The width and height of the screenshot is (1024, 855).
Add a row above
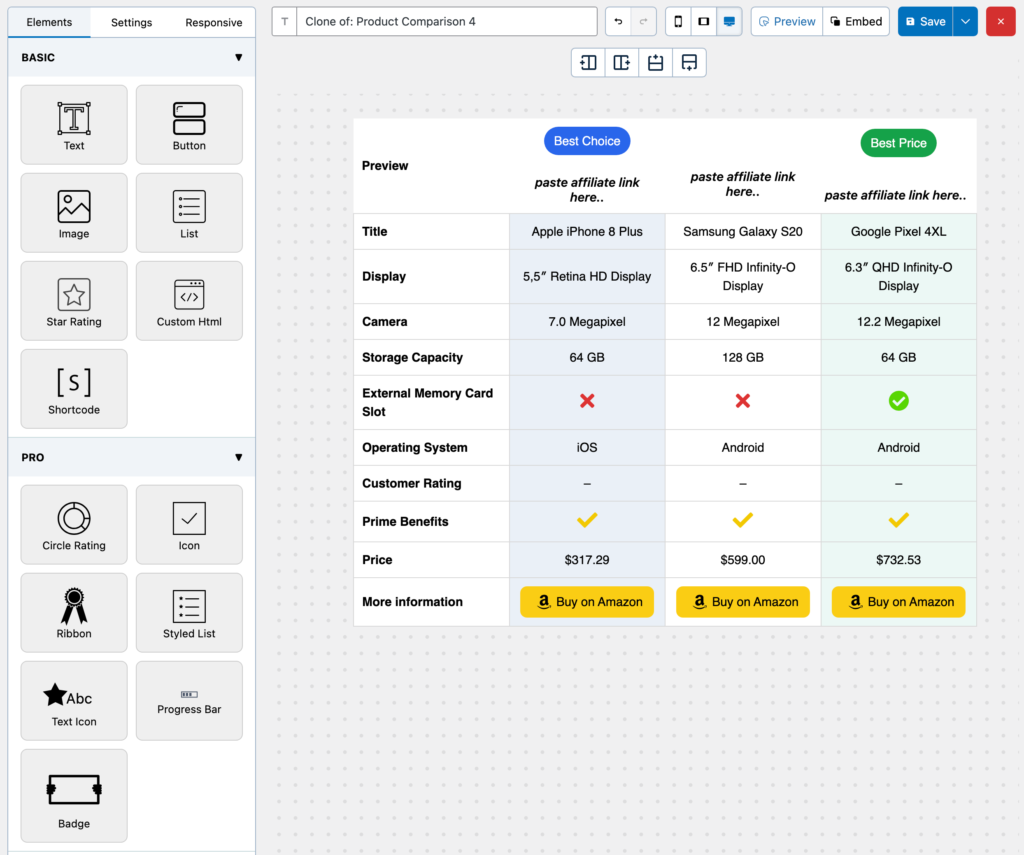[x=655, y=63]
